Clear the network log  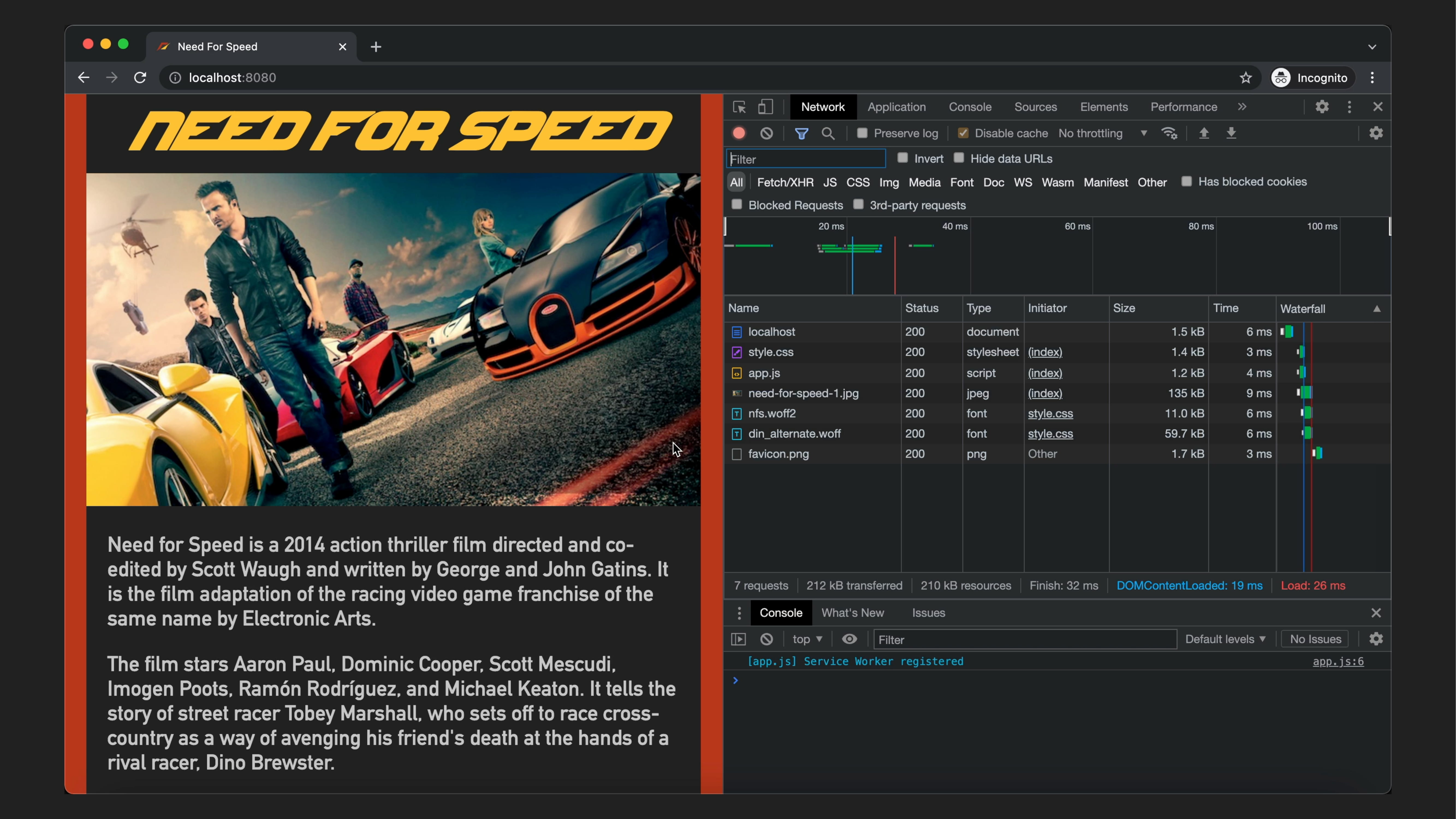pos(766,133)
